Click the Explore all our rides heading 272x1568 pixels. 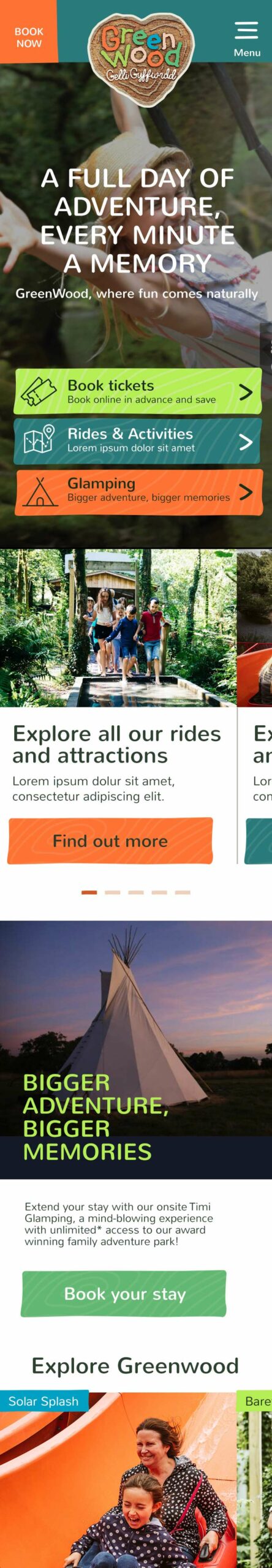click(x=116, y=744)
